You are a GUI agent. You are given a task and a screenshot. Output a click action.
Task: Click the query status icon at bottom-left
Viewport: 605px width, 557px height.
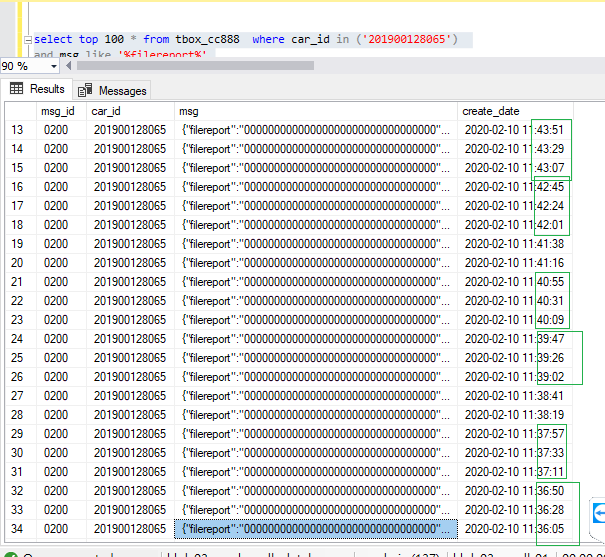9,551
